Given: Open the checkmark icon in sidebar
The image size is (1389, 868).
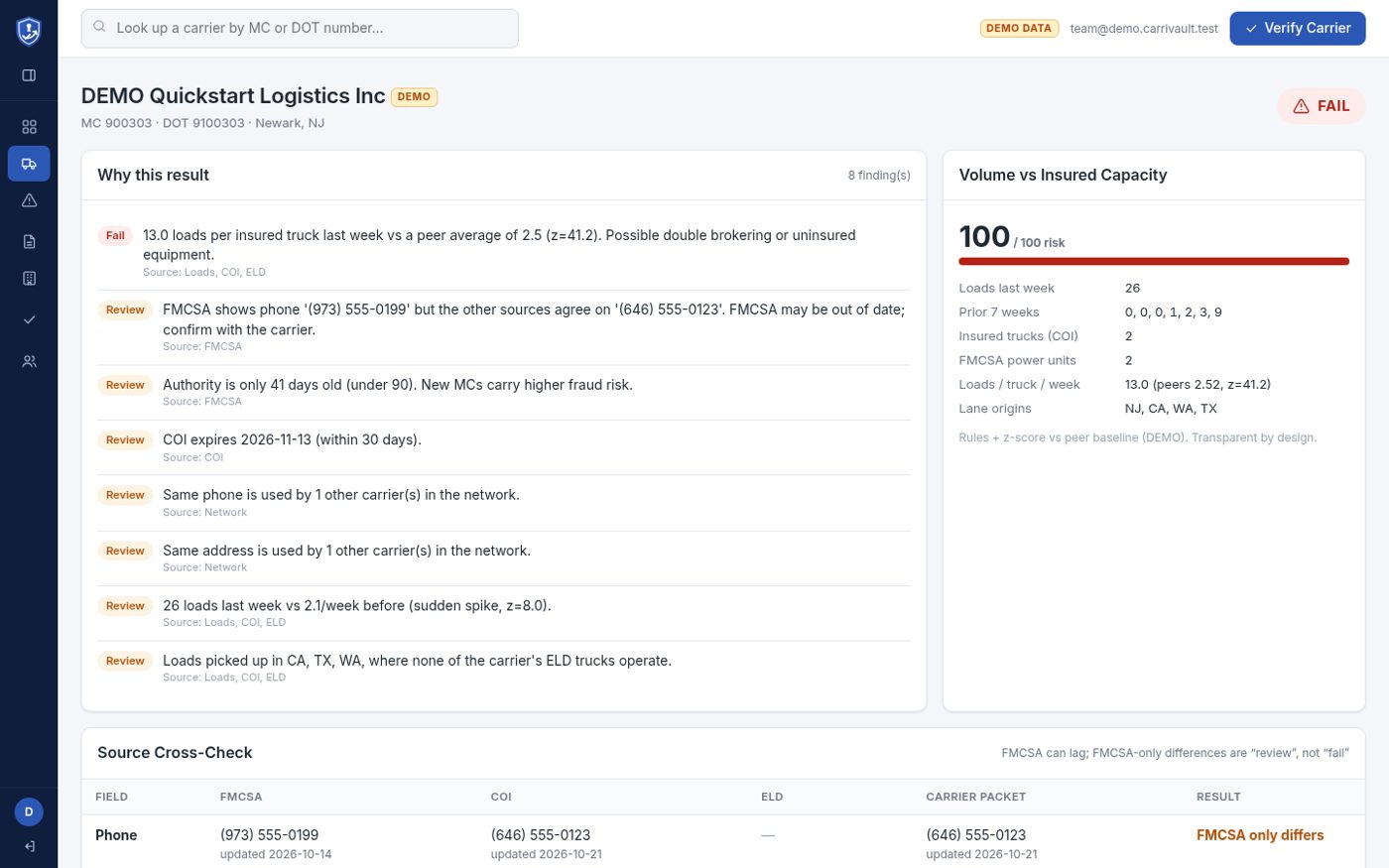Looking at the screenshot, I should pos(29,319).
